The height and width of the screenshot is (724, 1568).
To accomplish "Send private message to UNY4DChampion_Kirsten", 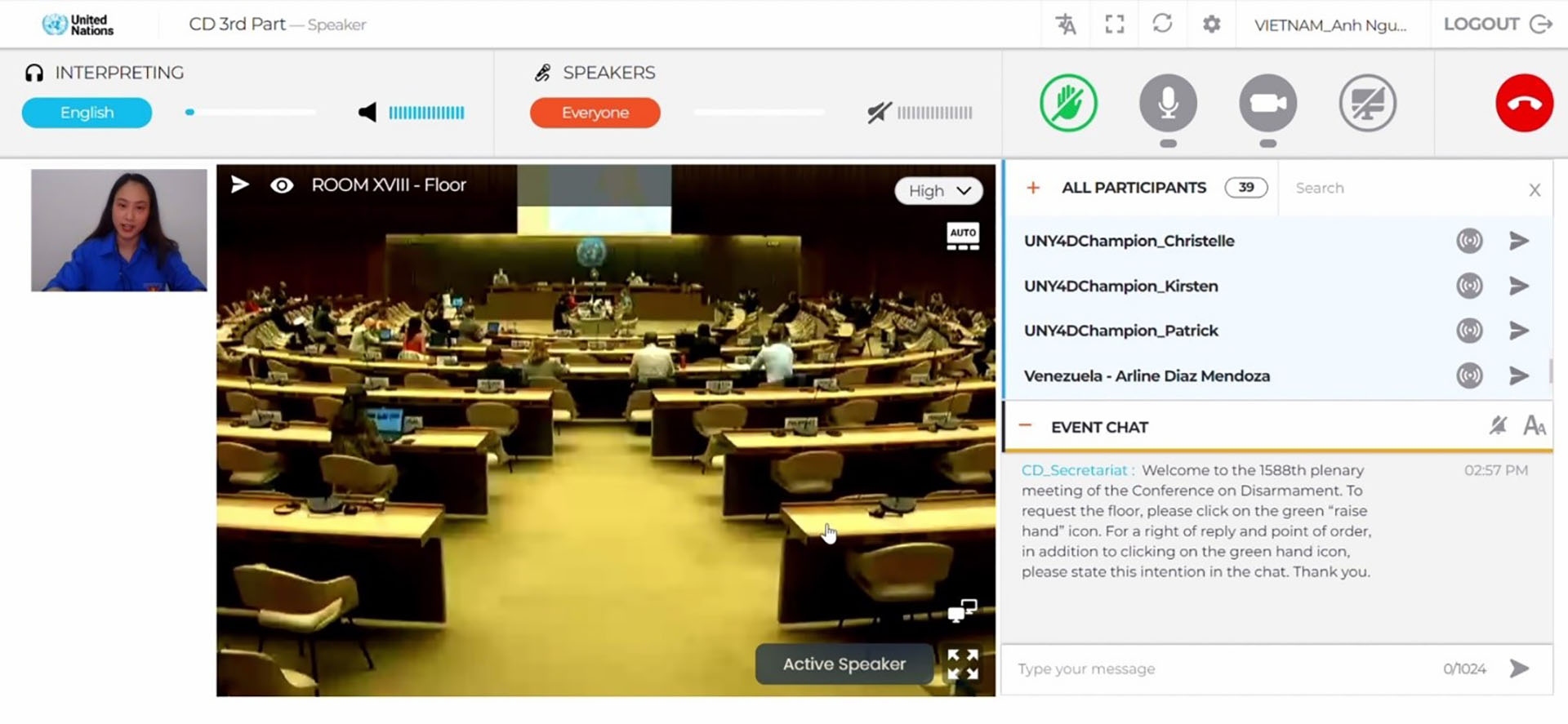I will [1518, 286].
